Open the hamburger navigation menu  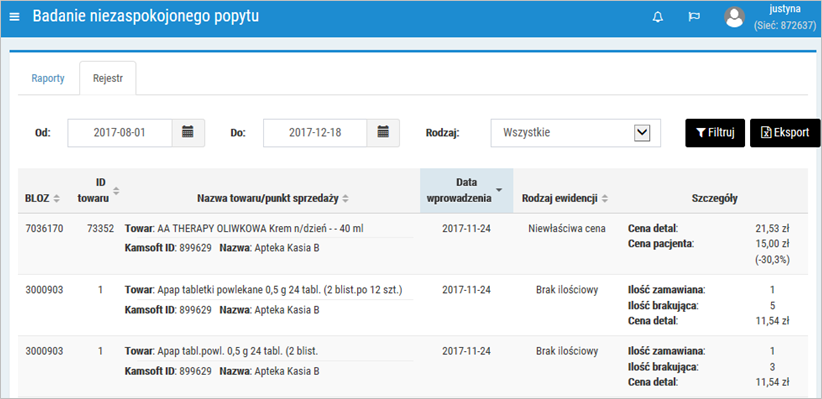[x=15, y=17]
